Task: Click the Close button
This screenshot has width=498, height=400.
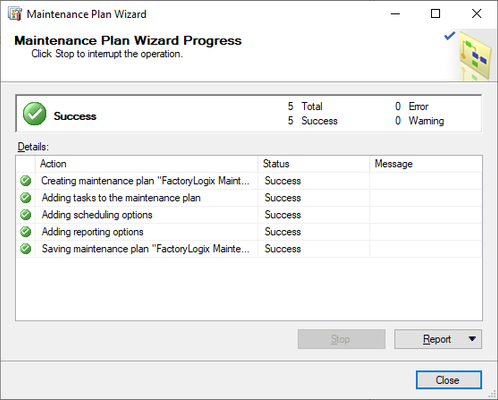Action: (449, 380)
